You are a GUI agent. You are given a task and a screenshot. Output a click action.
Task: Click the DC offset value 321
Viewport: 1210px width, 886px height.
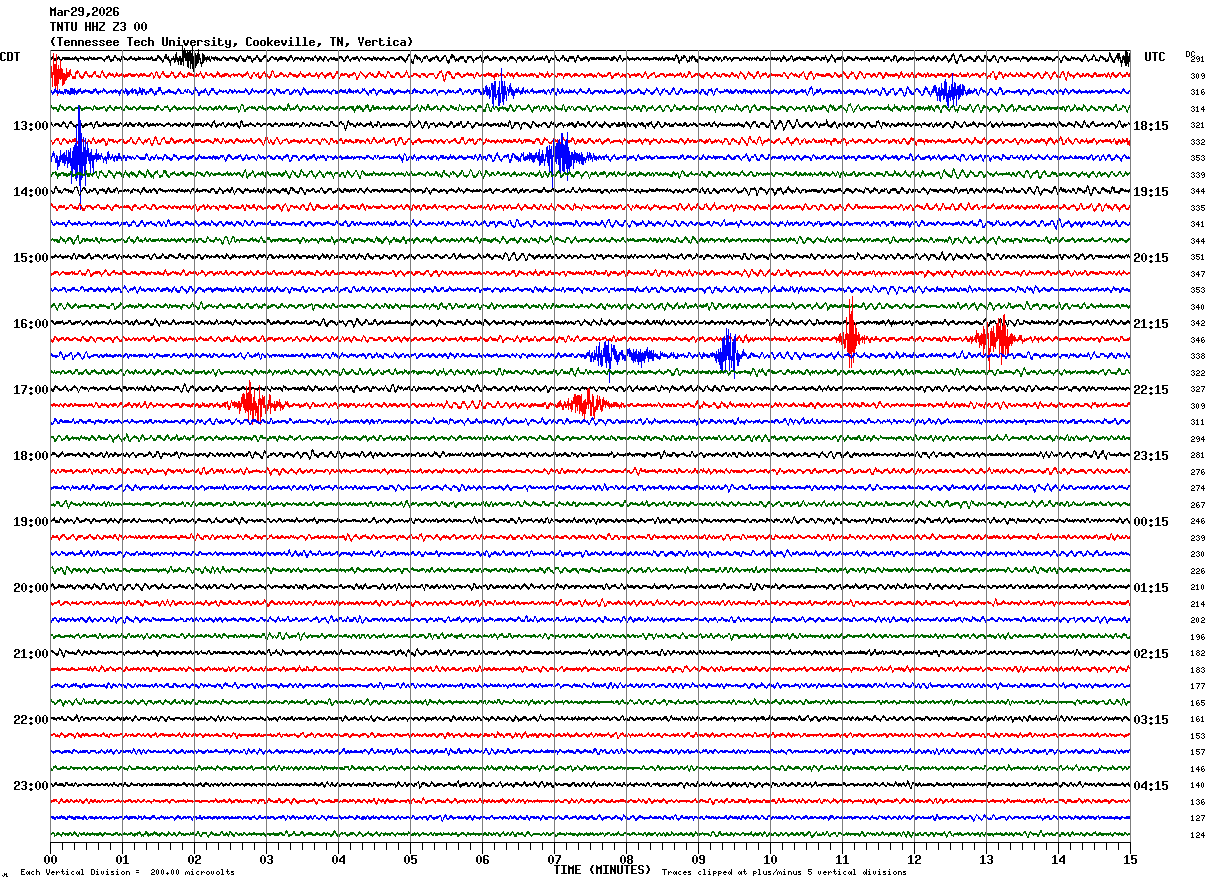[x=1197, y=125]
